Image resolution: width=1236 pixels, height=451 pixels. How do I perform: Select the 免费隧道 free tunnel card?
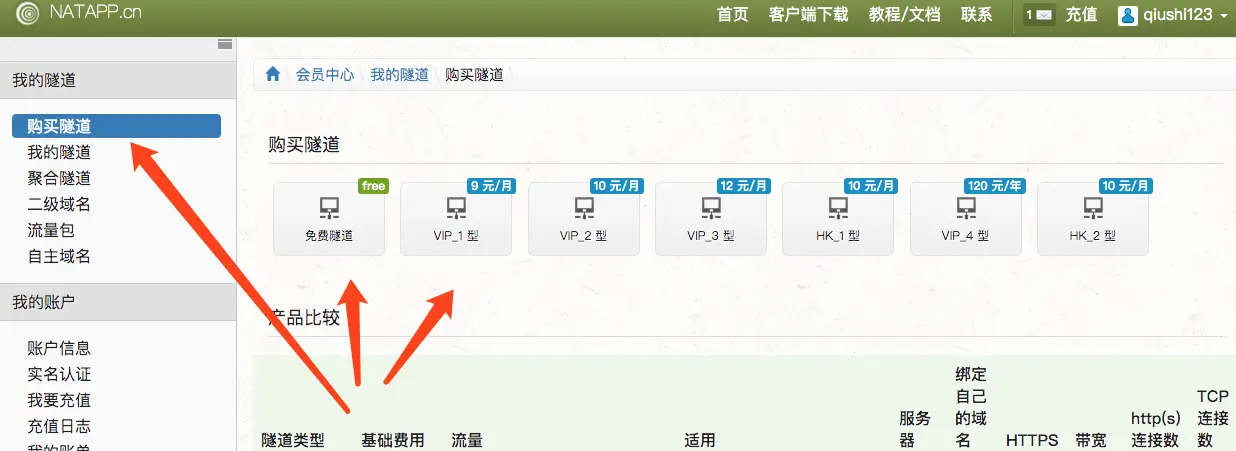(329, 219)
